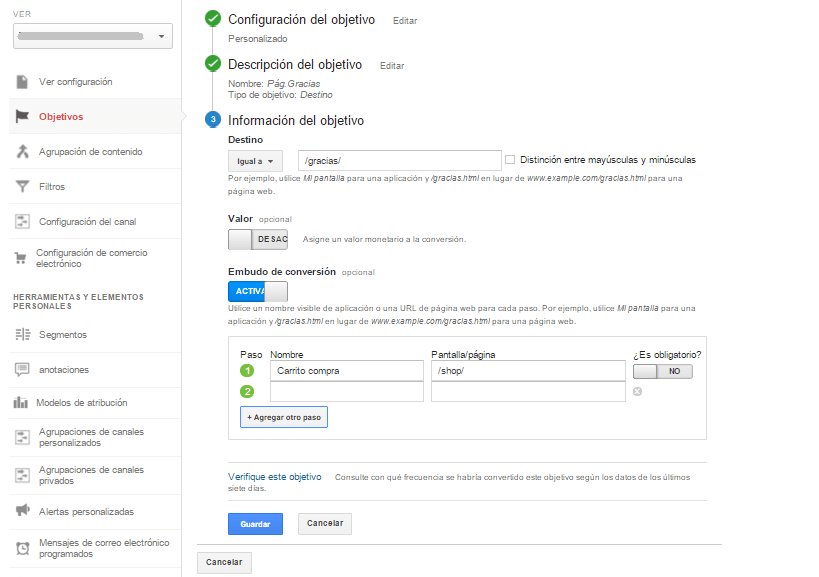Toggle the ¿Es obligatorio? switch for step 1
The height and width of the screenshot is (577, 819).
click(x=662, y=371)
